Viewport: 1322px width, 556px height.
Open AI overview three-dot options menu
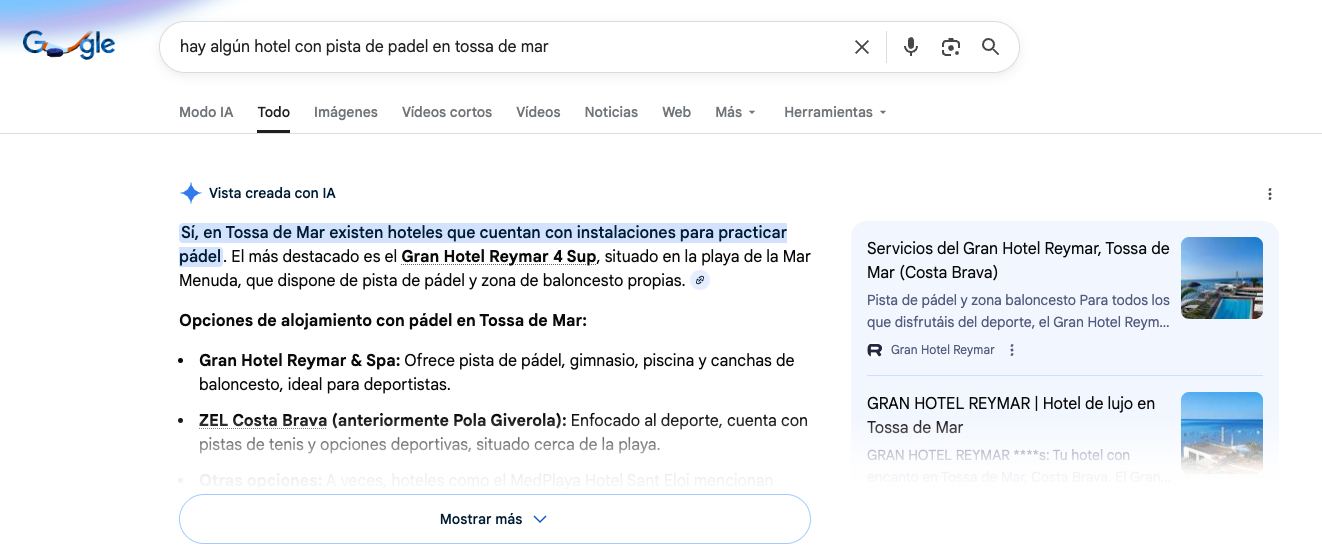coord(1269,194)
